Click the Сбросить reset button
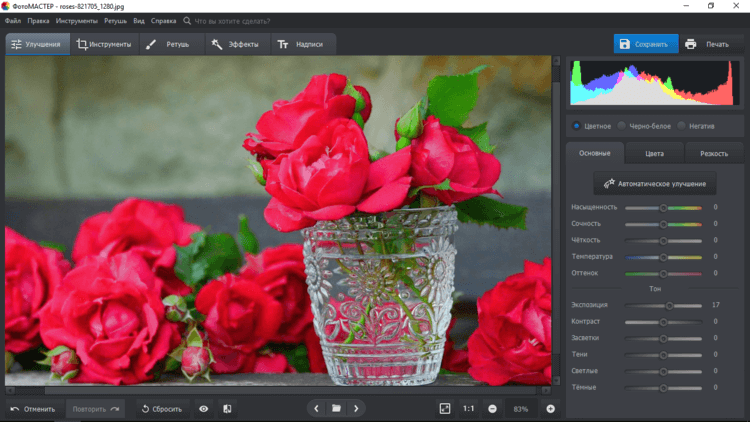The image size is (750, 422). (161, 409)
